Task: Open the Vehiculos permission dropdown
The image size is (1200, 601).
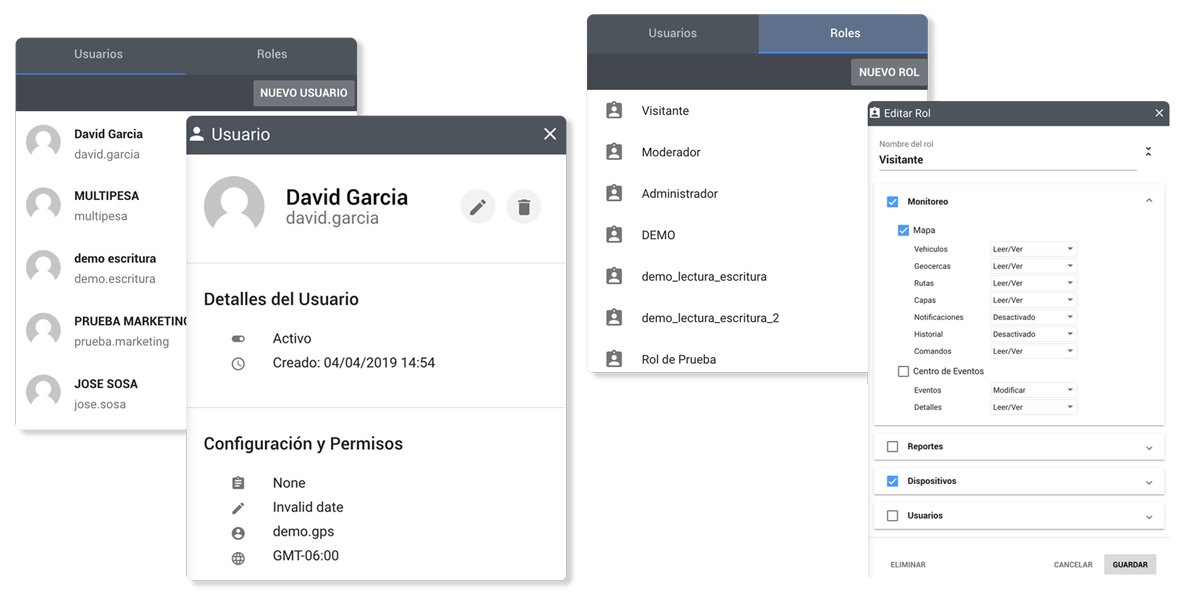Action: [1033, 249]
